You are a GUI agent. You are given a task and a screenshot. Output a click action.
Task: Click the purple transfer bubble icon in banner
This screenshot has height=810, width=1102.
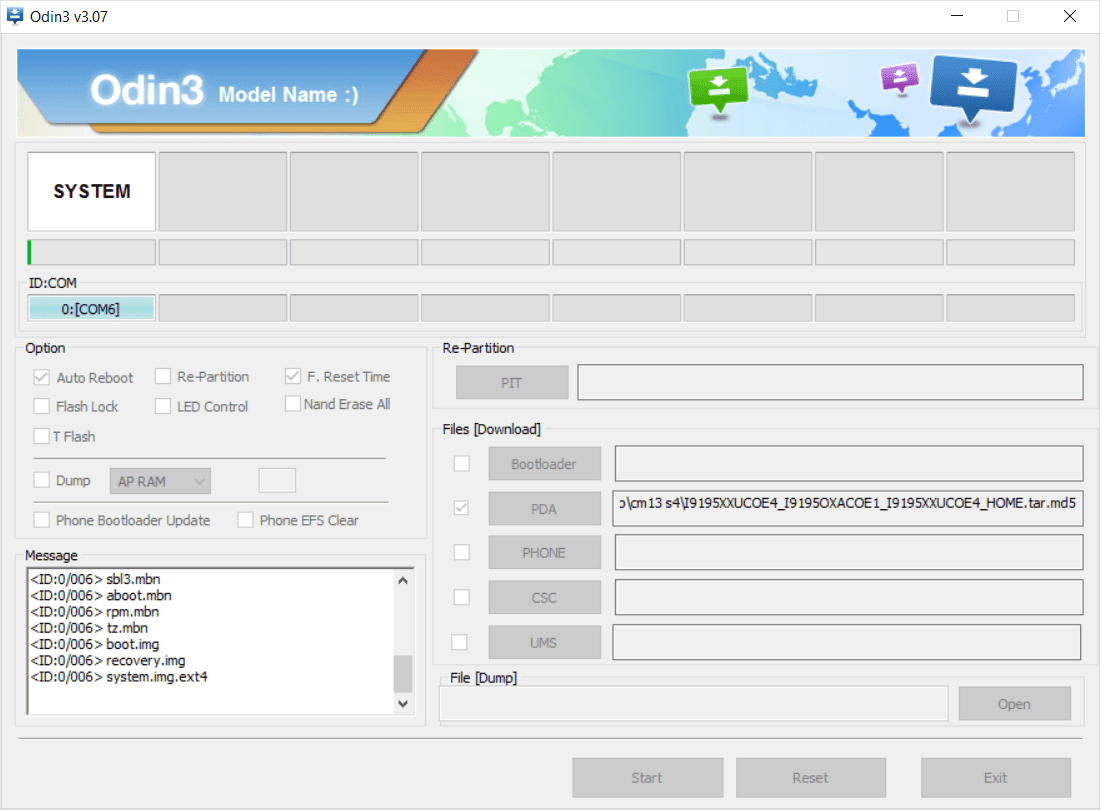900,78
